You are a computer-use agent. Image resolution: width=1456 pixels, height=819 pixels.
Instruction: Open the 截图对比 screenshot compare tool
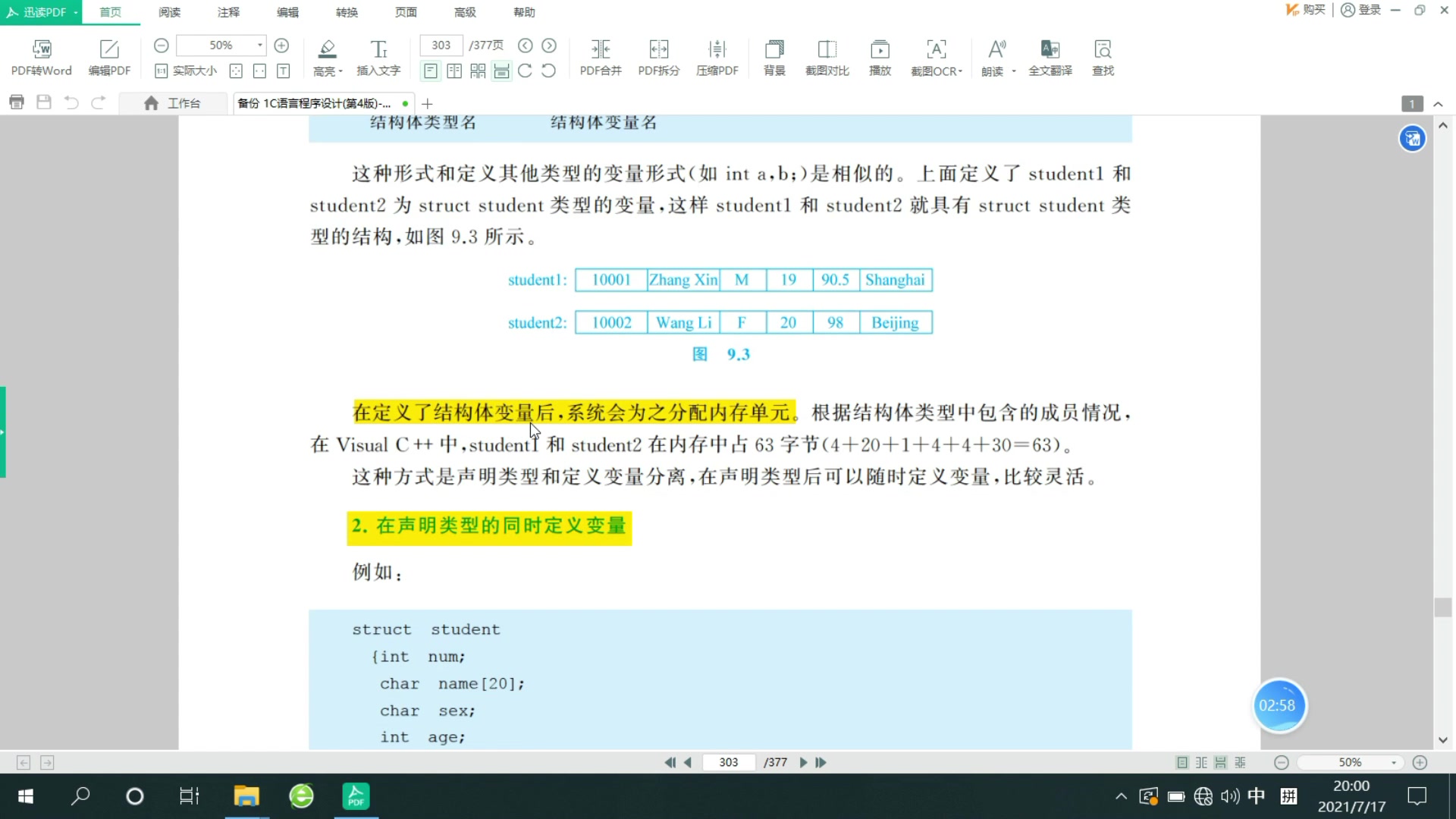click(827, 58)
